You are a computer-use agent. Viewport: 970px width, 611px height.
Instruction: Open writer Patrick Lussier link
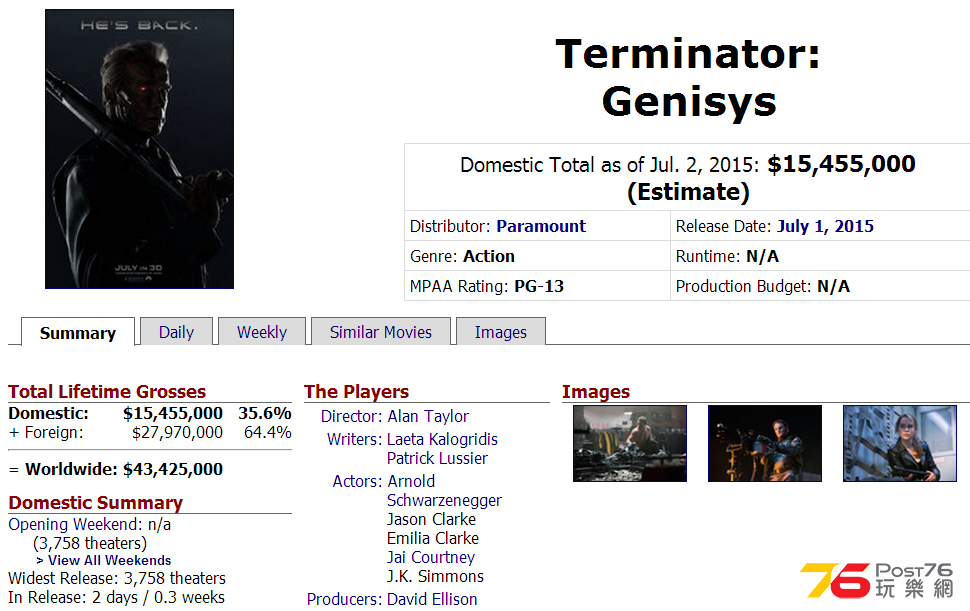(x=437, y=458)
